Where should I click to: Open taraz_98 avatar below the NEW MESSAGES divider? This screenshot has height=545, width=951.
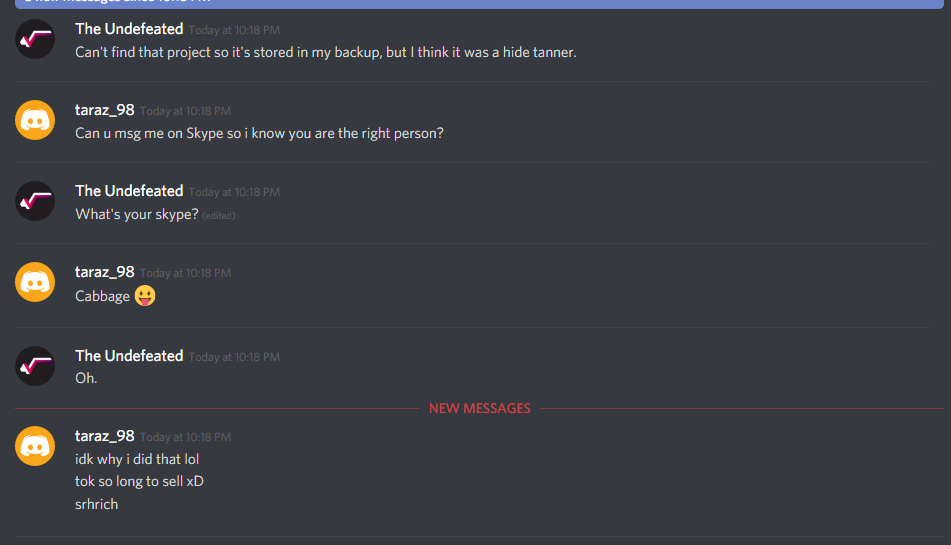click(x=35, y=446)
